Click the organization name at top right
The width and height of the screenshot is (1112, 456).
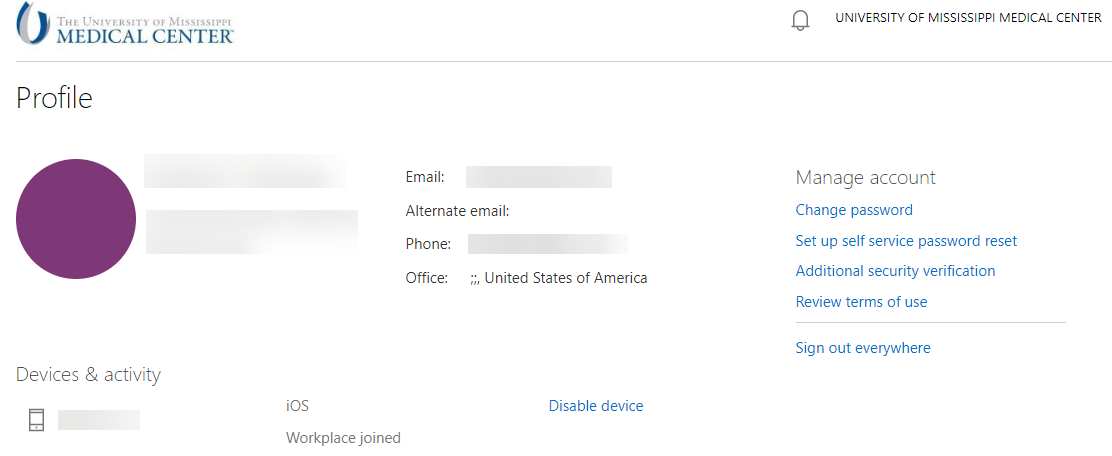pyautogui.click(x=968, y=18)
